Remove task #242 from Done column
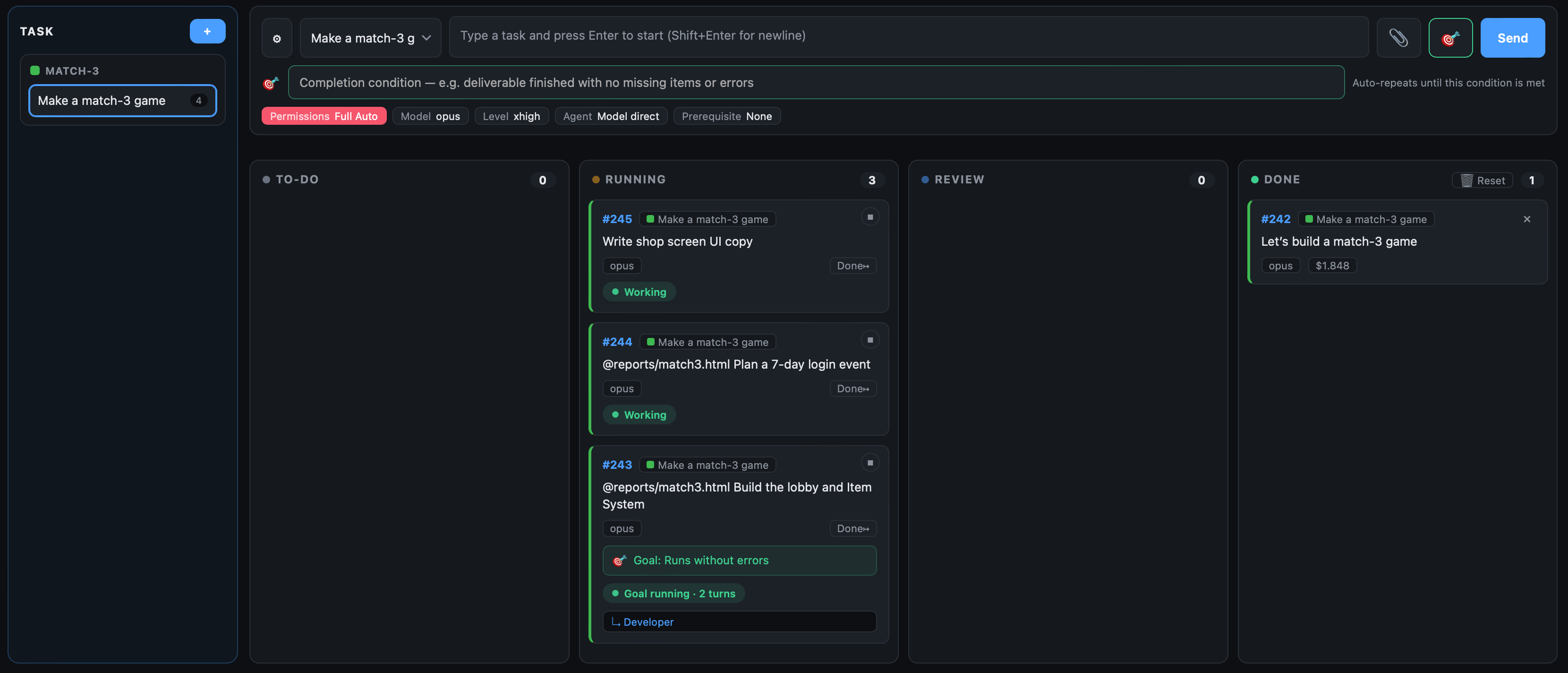1568x673 pixels. (x=1526, y=219)
